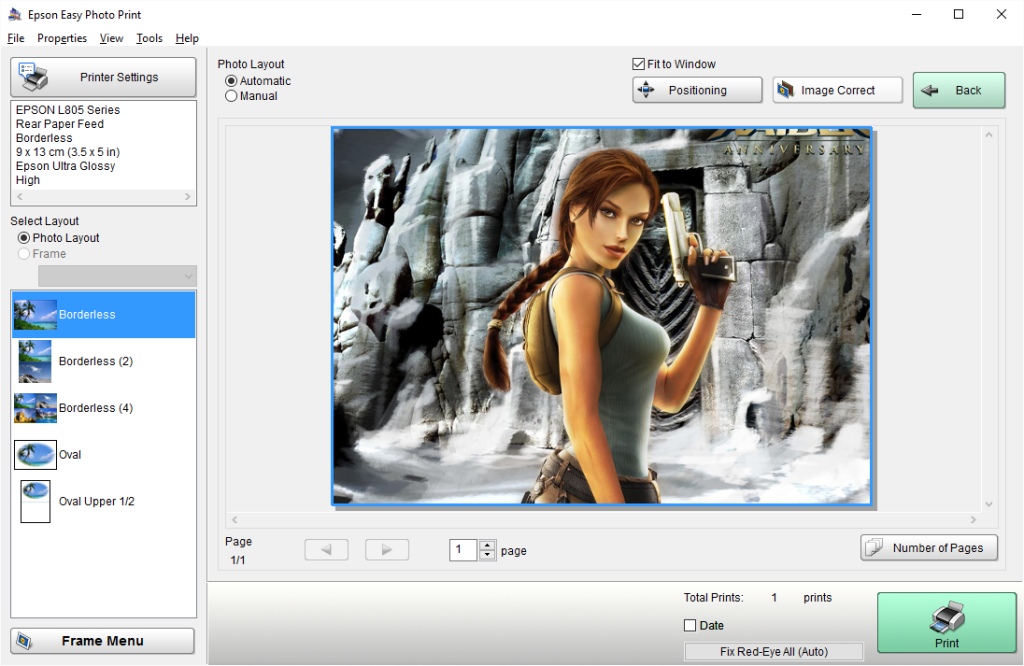1024x666 pixels.
Task: Select Manual photo layout radio button
Action: (x=232, y=96)
